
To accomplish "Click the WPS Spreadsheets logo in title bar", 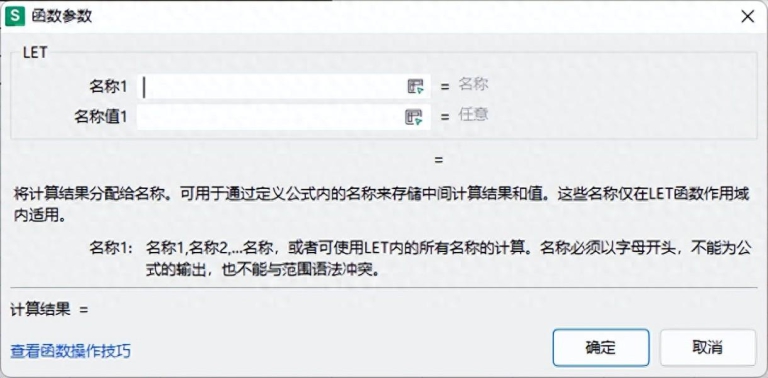I will [15, 16].
